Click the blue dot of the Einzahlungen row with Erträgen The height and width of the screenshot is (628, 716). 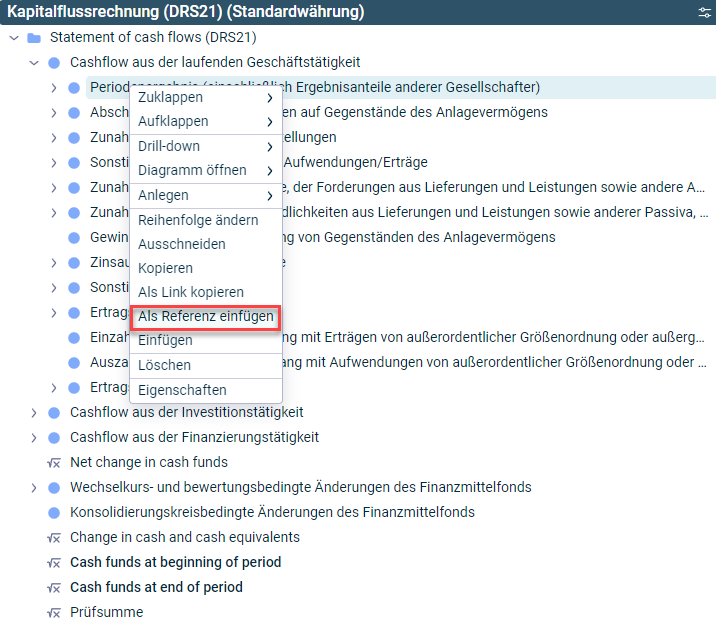[74, 338]
